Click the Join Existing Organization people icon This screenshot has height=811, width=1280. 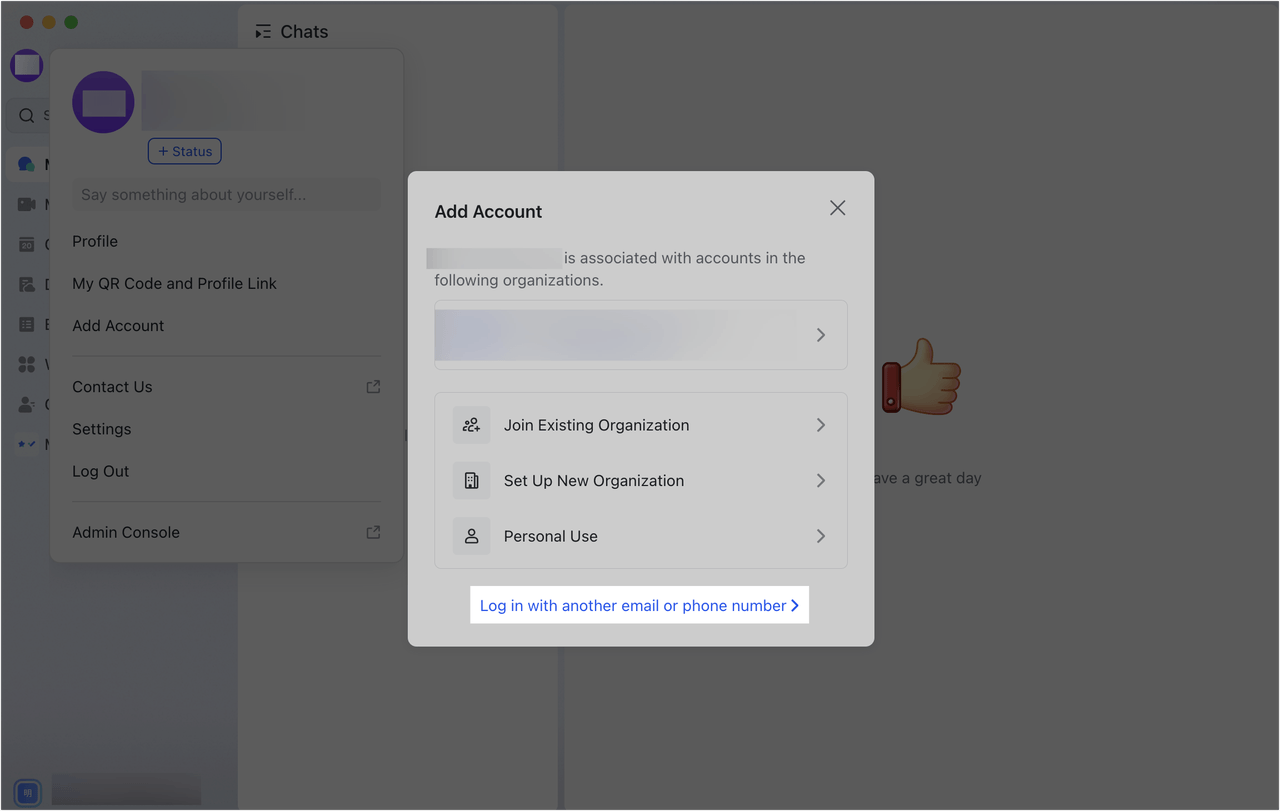[471, 424]
